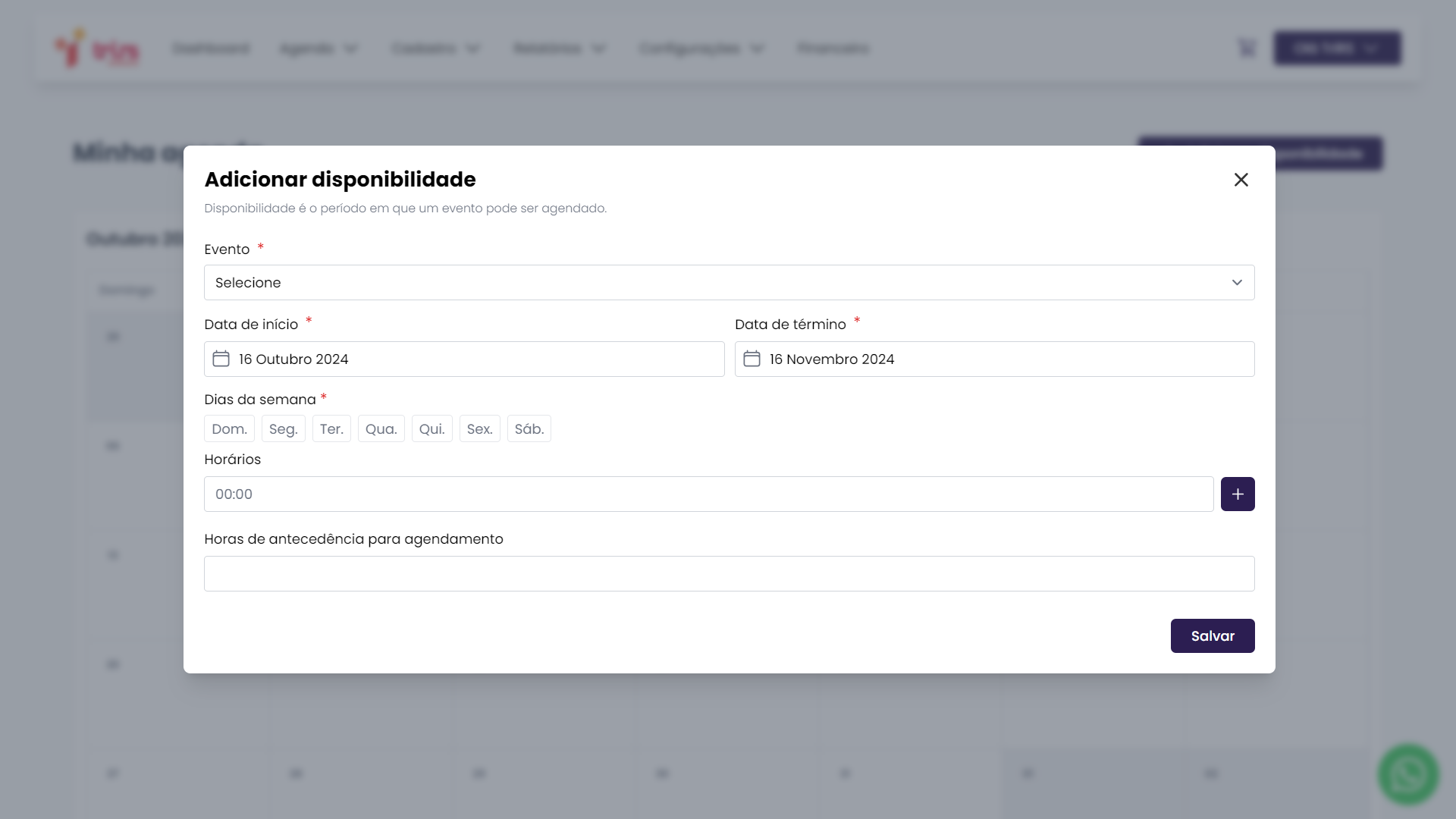Expand the Configurações menu
Screen dimensions: 1456x819
(x=701, y=49)
